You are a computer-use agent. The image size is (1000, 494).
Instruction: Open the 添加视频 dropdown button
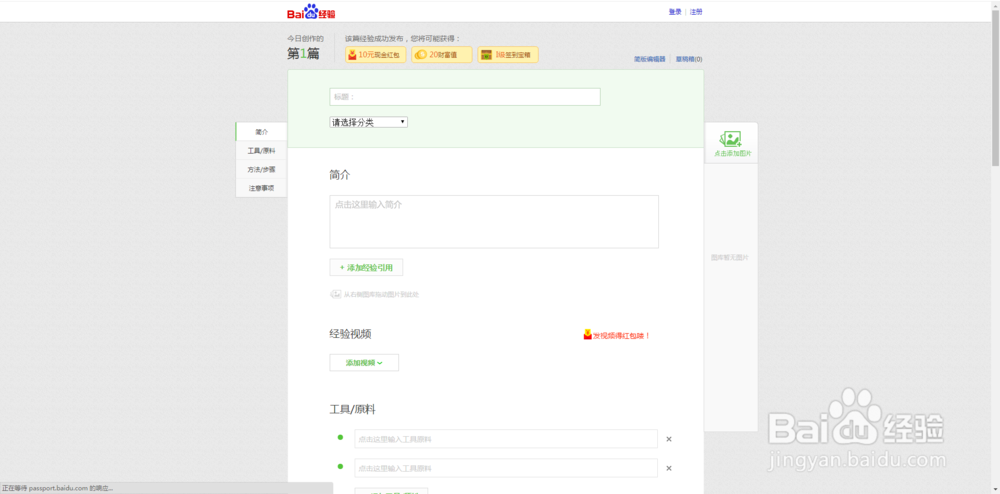click(364, 363)
